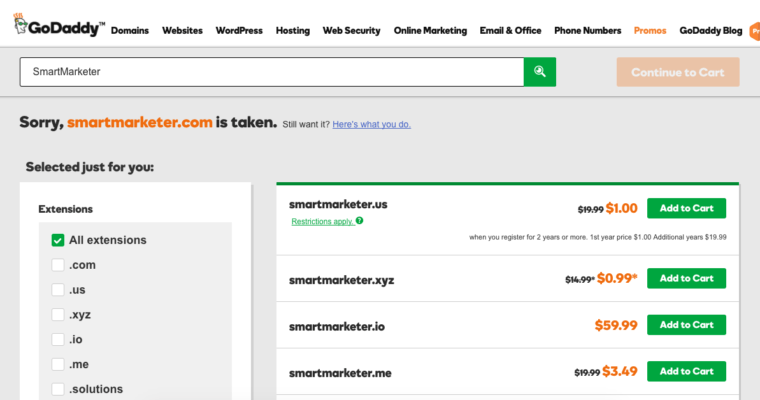Click the orange Pro hexagon badge

[x=755, y=31]
